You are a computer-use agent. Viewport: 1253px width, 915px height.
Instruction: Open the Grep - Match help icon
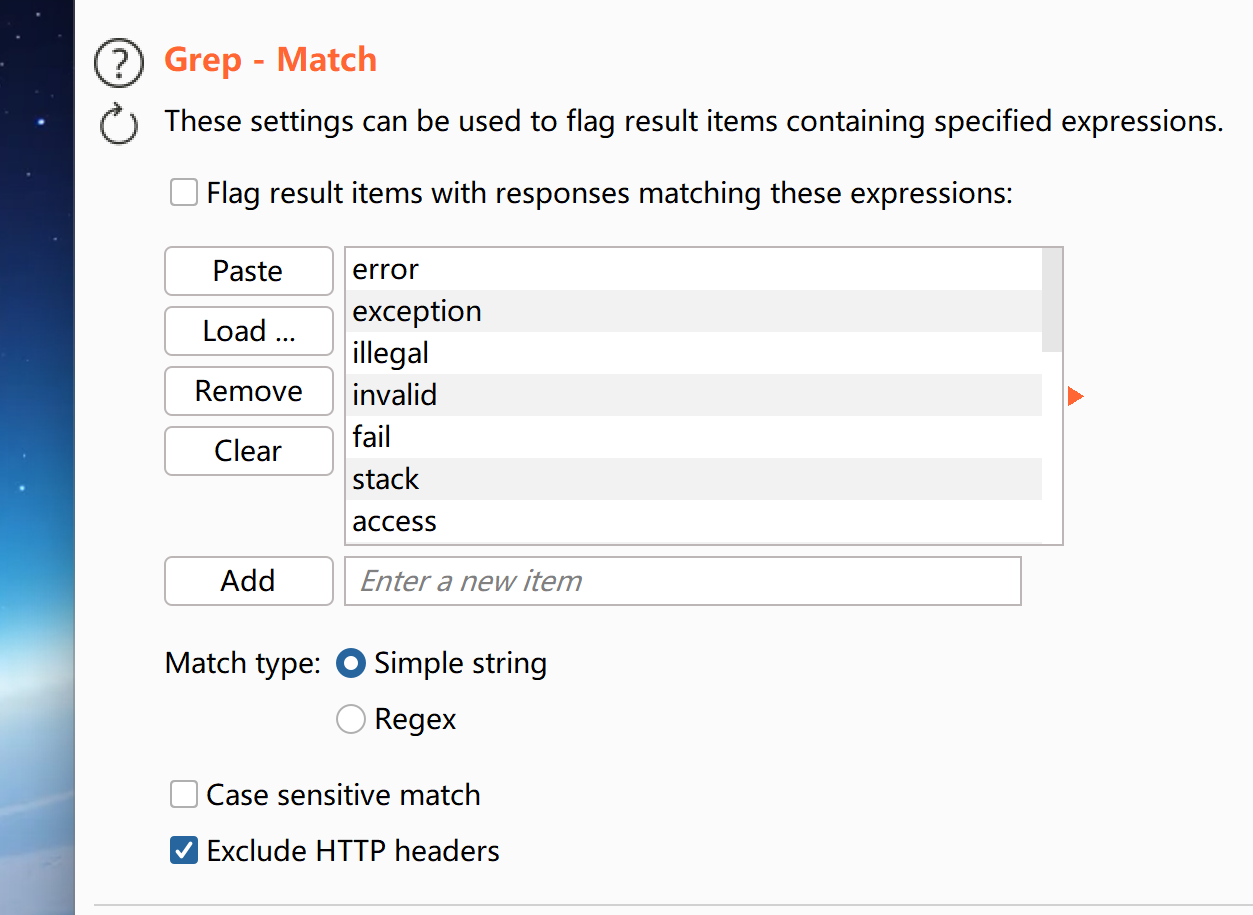click(119, 63)
